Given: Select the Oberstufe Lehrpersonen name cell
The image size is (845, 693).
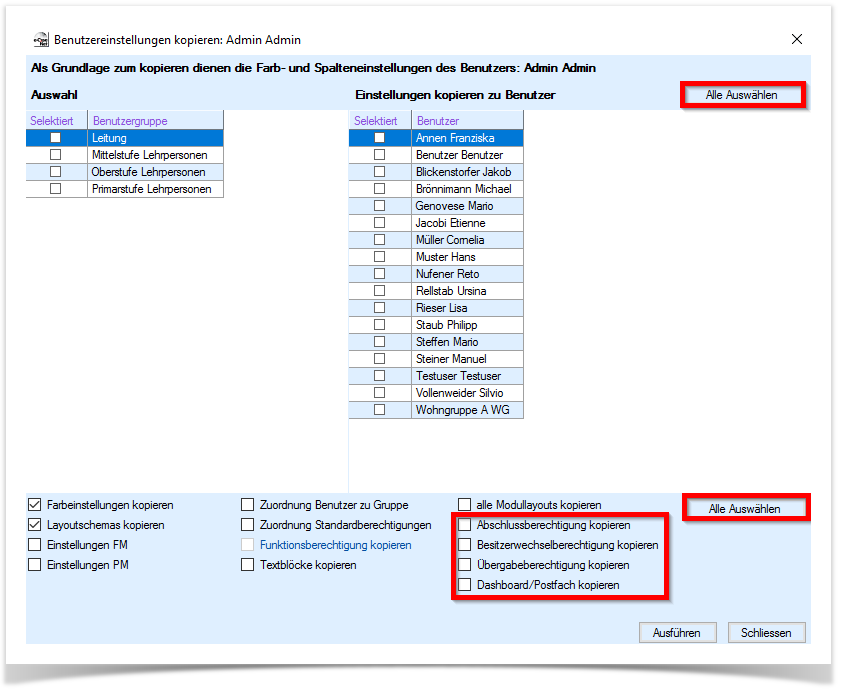Looking at the screenshot, I should (155, 172).
